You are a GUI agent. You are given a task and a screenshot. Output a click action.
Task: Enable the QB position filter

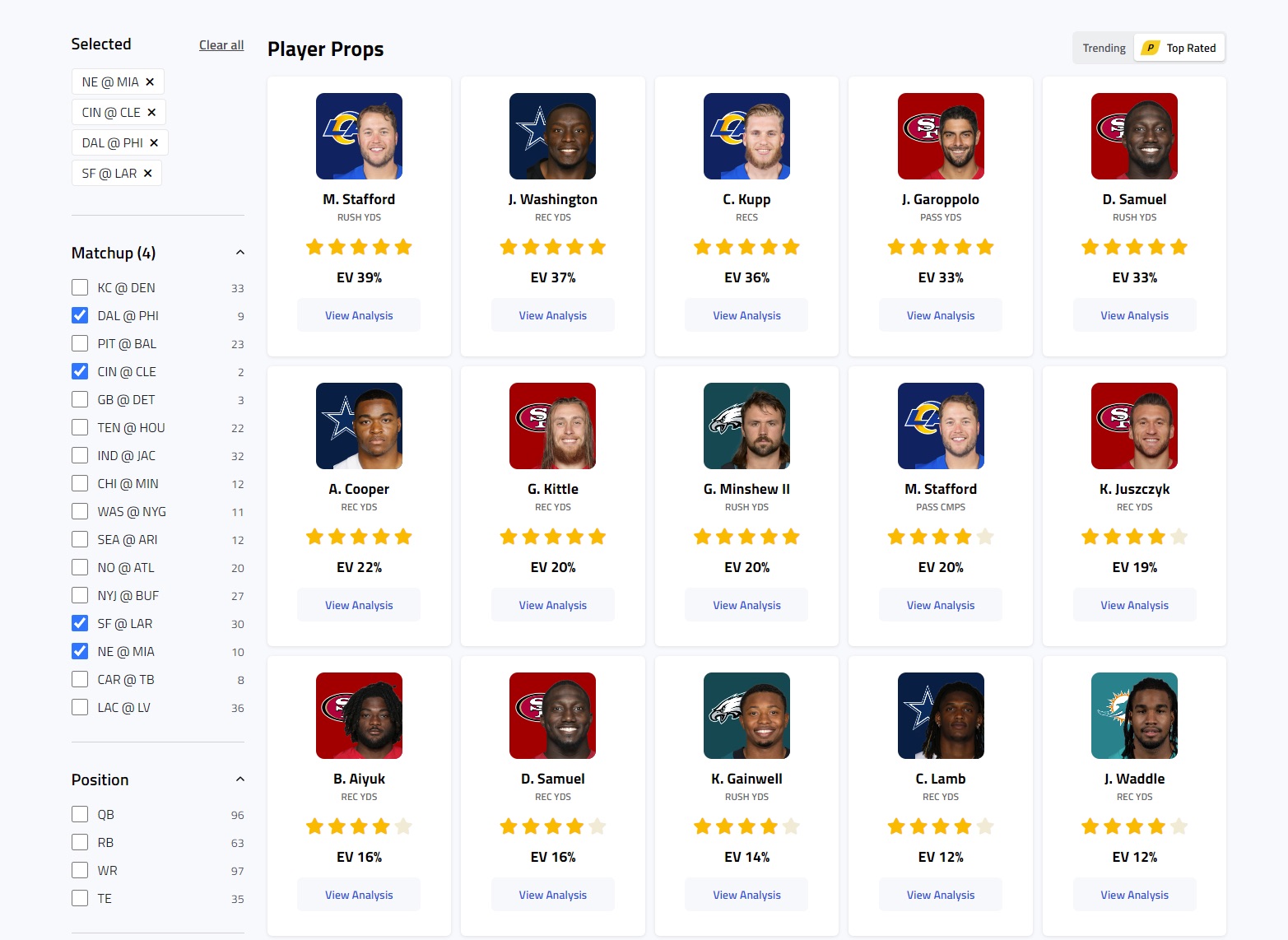[x=80, y=814]
